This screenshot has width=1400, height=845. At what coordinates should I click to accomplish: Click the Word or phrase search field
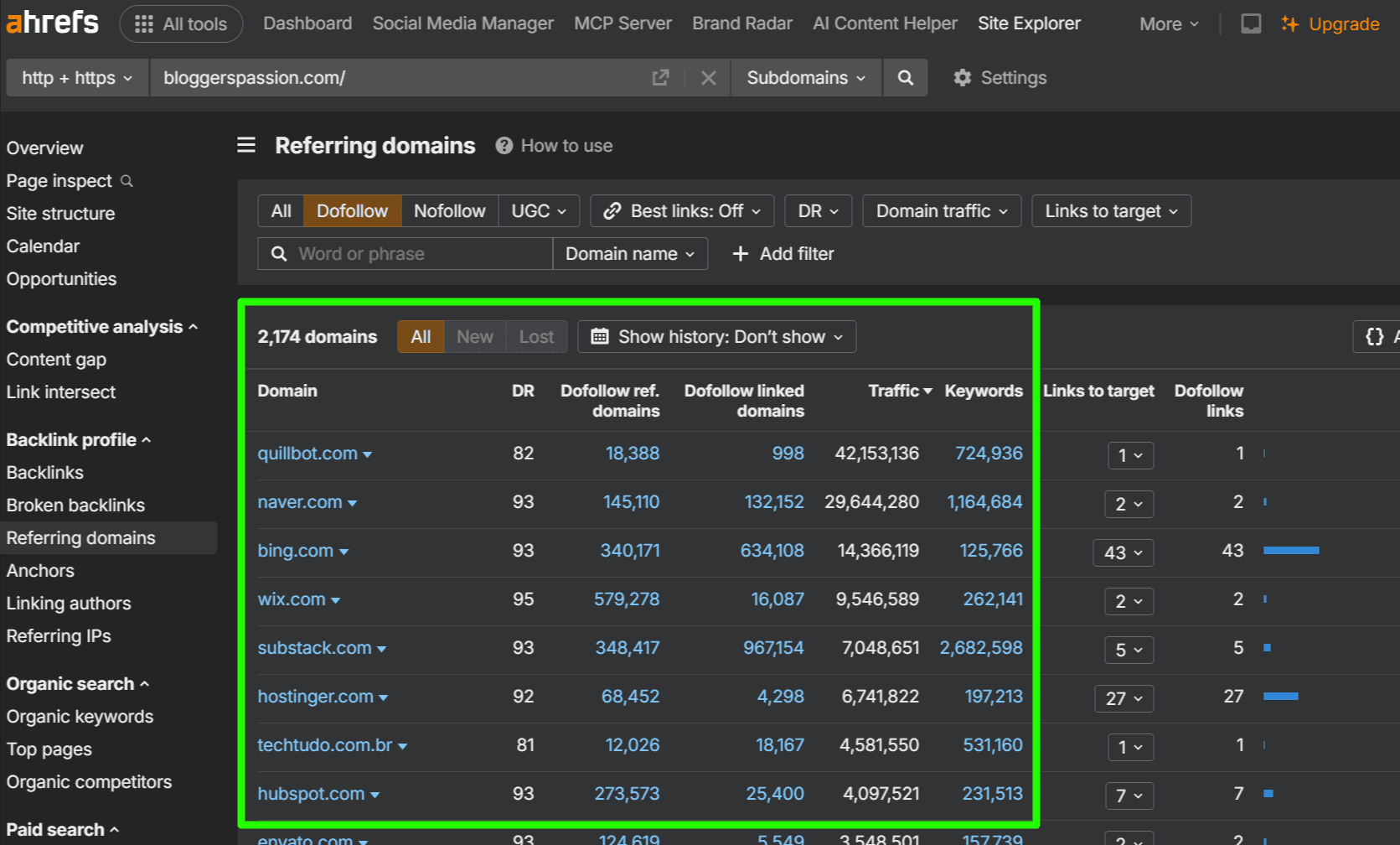(x=402, y=253)
